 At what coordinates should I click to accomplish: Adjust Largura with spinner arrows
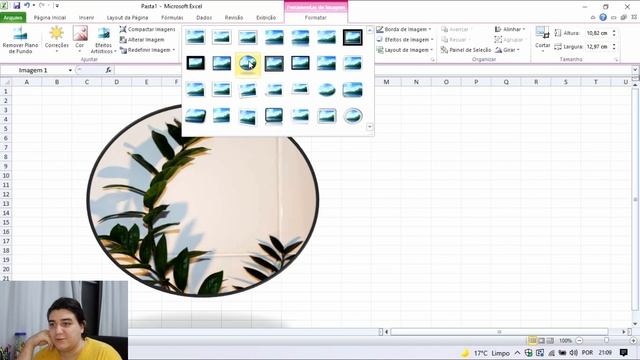coord(614,47)
